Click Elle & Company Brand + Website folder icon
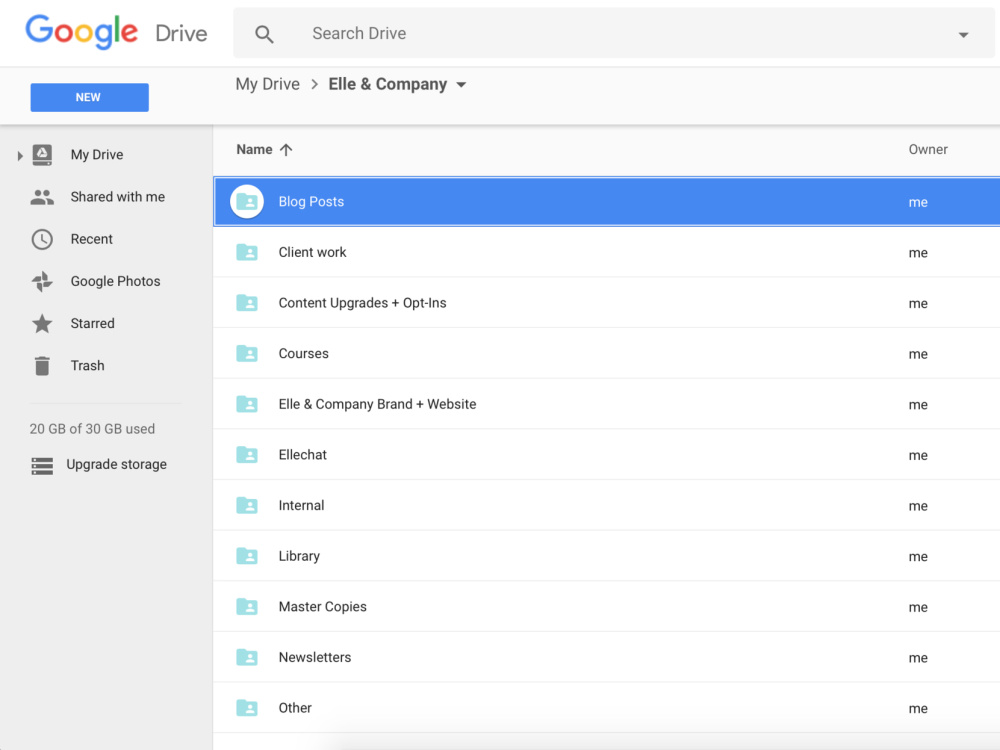 pos(247,404)
